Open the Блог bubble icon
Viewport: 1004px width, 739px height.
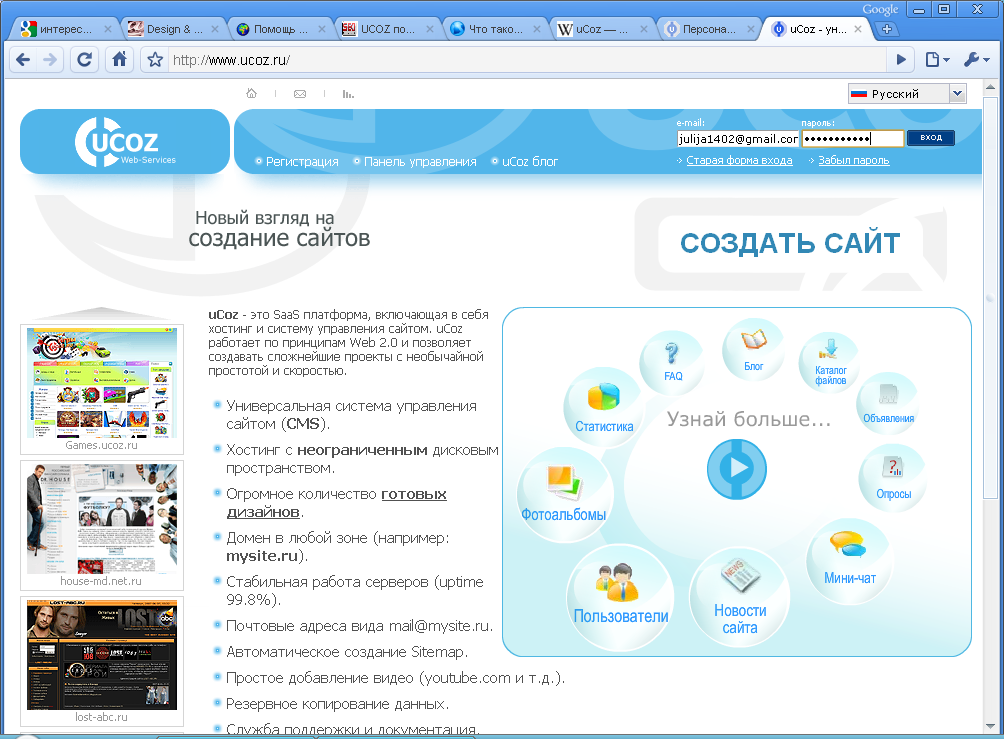(754, 350)
